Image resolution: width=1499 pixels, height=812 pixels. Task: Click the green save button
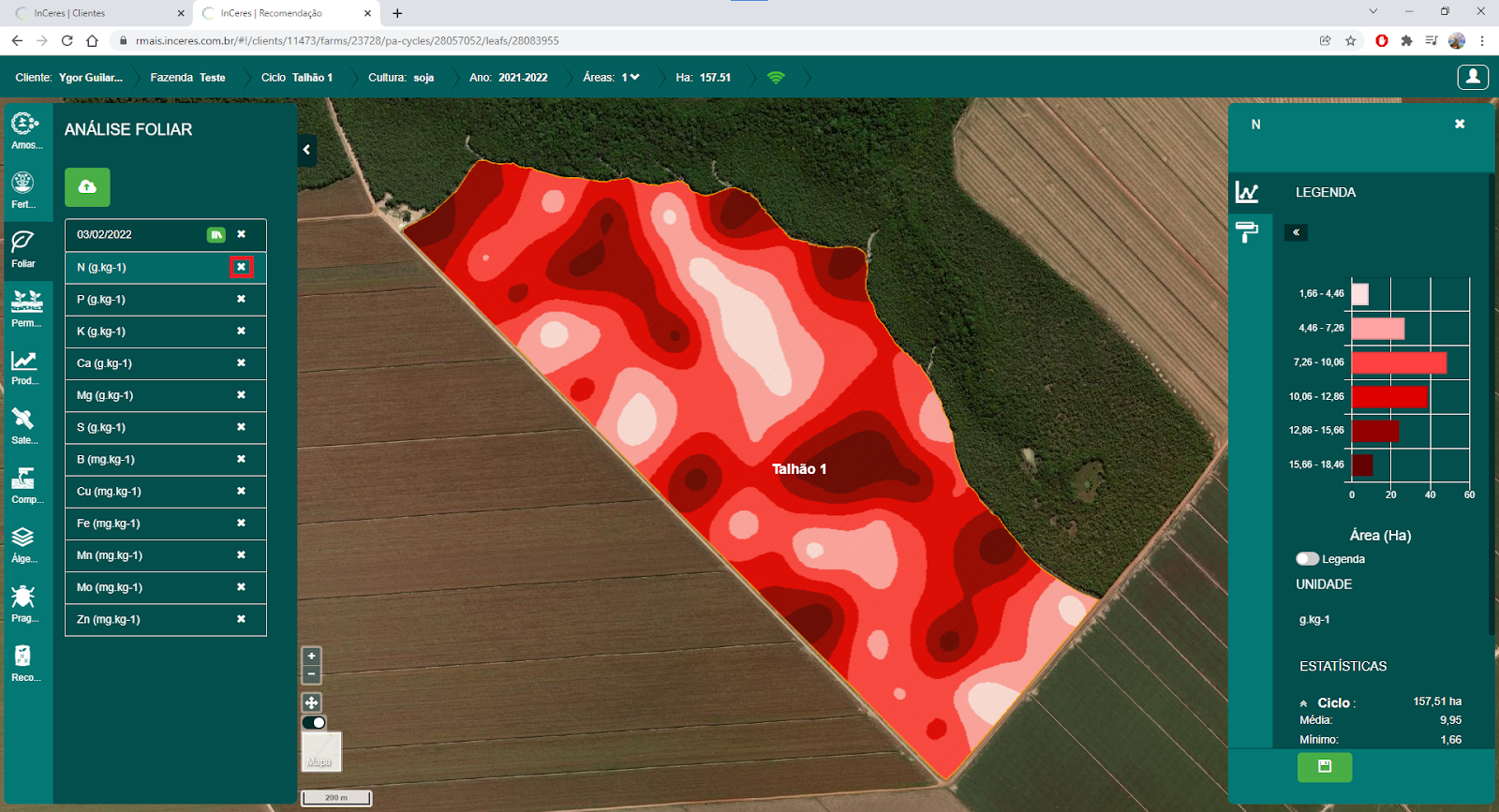point(1325,767)
